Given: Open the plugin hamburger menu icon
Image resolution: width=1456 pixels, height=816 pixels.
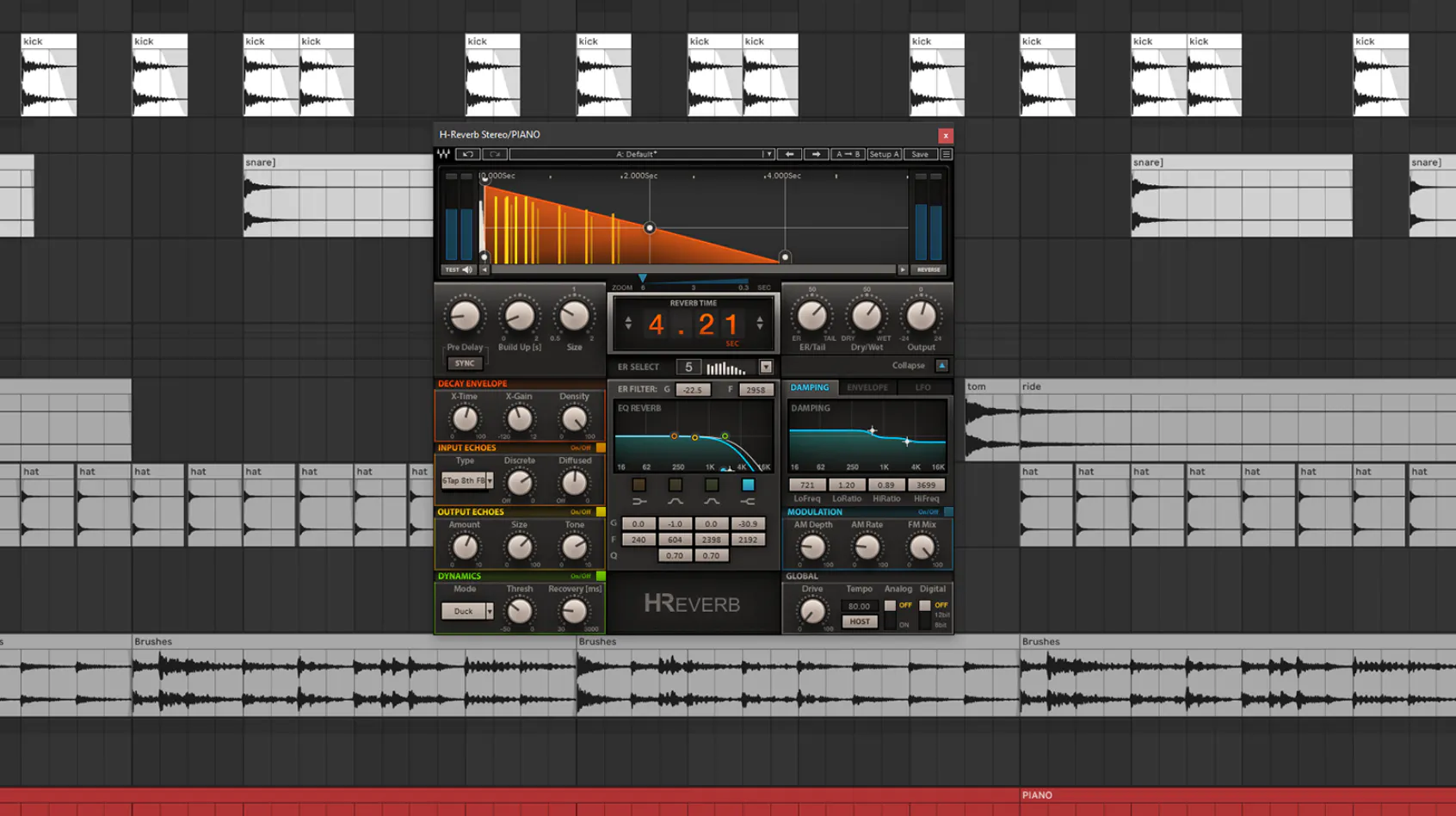Looking at the screenshot, I should 946,154.
